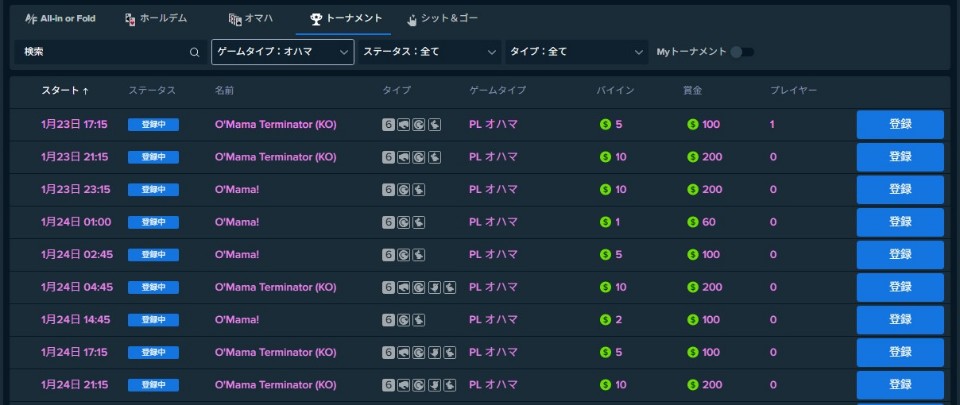This screenshot has width=960, height=405.
Task: Click the 賞金 column header
Action: (x=692, y=91)
